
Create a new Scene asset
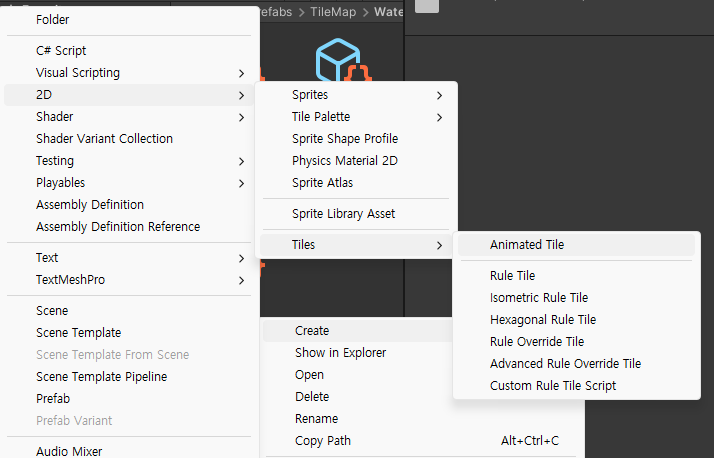pyautogui.click(x=129, y=310)
